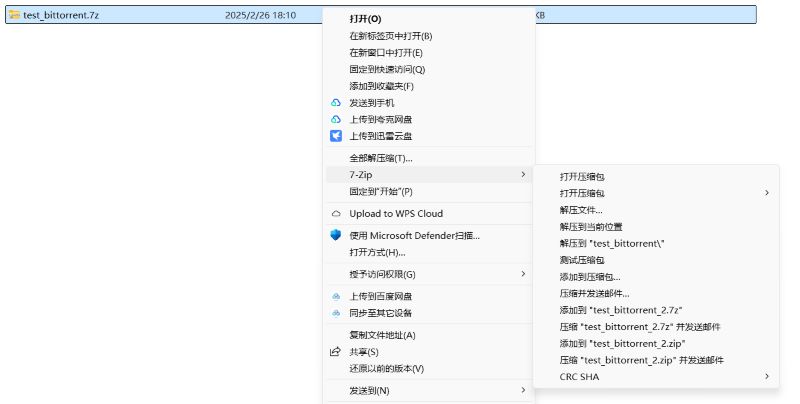Select 在新标签页中打开(B)
Screen dimensions: 800x404
[x=391, y=36]
